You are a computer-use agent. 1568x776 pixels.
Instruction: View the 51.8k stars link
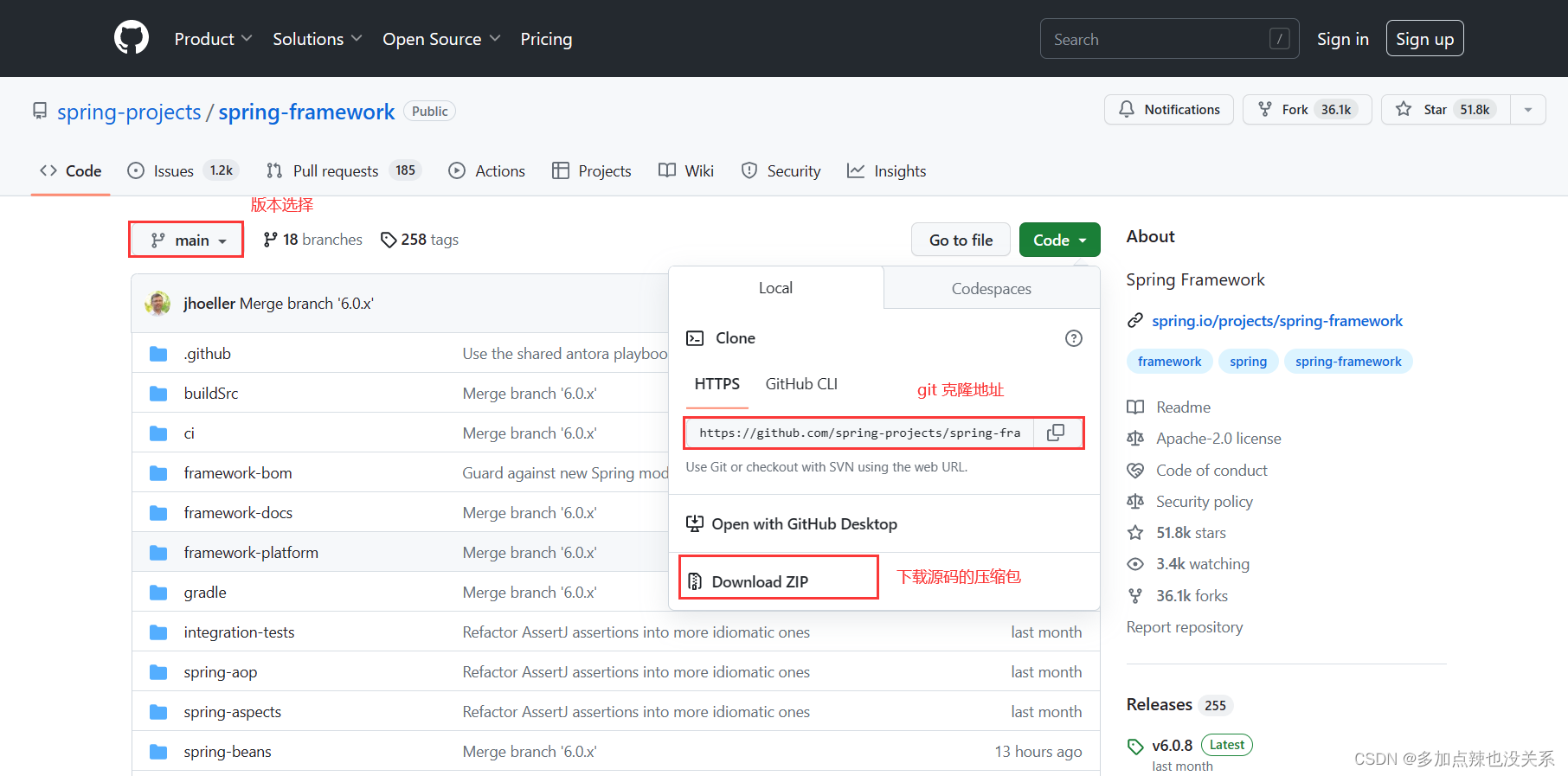[1176, 533]
